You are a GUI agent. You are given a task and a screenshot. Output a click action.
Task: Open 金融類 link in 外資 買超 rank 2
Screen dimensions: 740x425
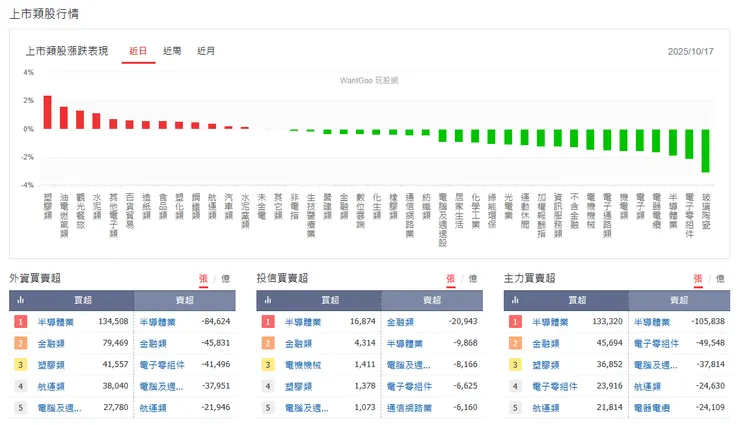pos(51,343)
